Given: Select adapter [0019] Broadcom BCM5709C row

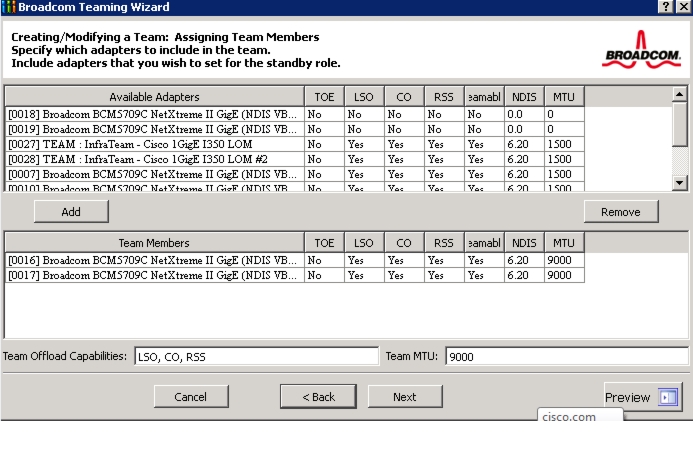Looking at the screenshot, I should click(x=295, y=129).
